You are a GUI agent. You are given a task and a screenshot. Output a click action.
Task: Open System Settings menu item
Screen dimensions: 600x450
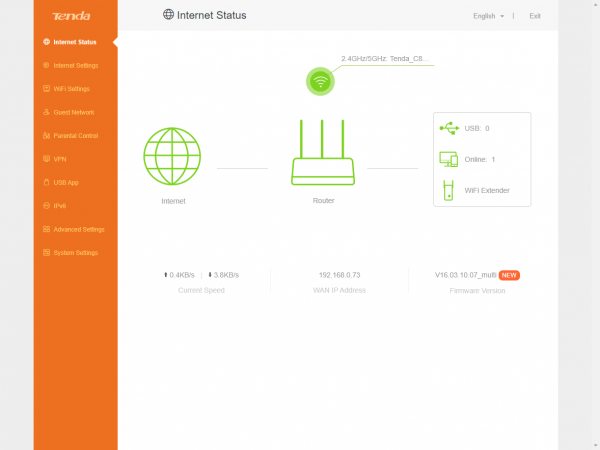pyautogui.click(x=76, y=253)
